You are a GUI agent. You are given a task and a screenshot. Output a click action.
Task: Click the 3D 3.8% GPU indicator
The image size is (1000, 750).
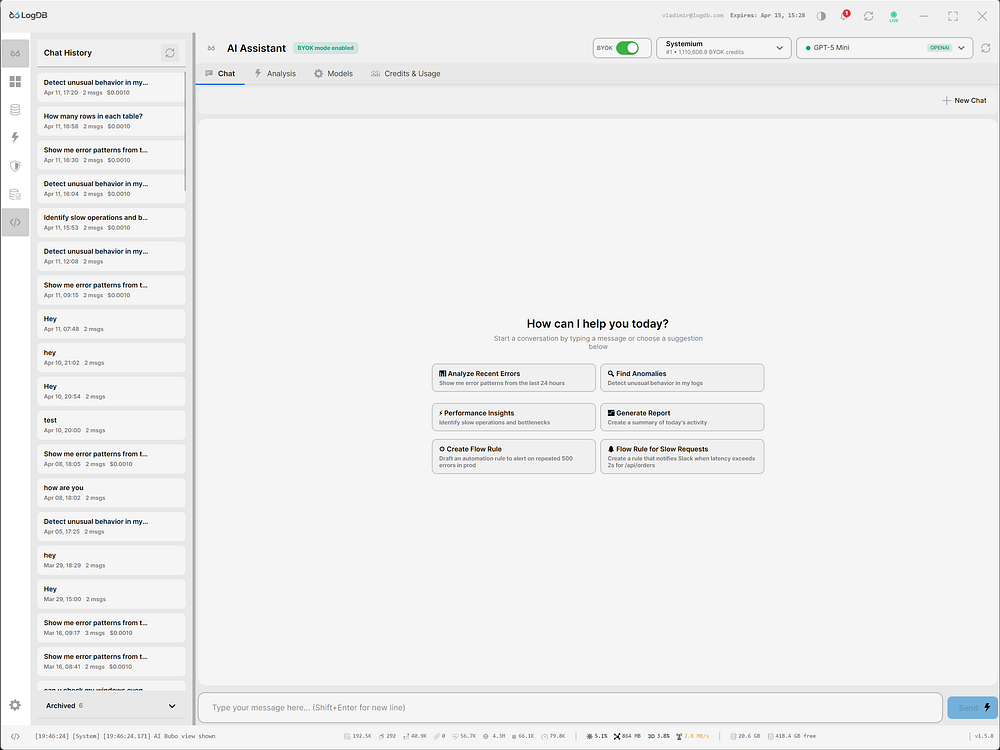tap(659, 736)
